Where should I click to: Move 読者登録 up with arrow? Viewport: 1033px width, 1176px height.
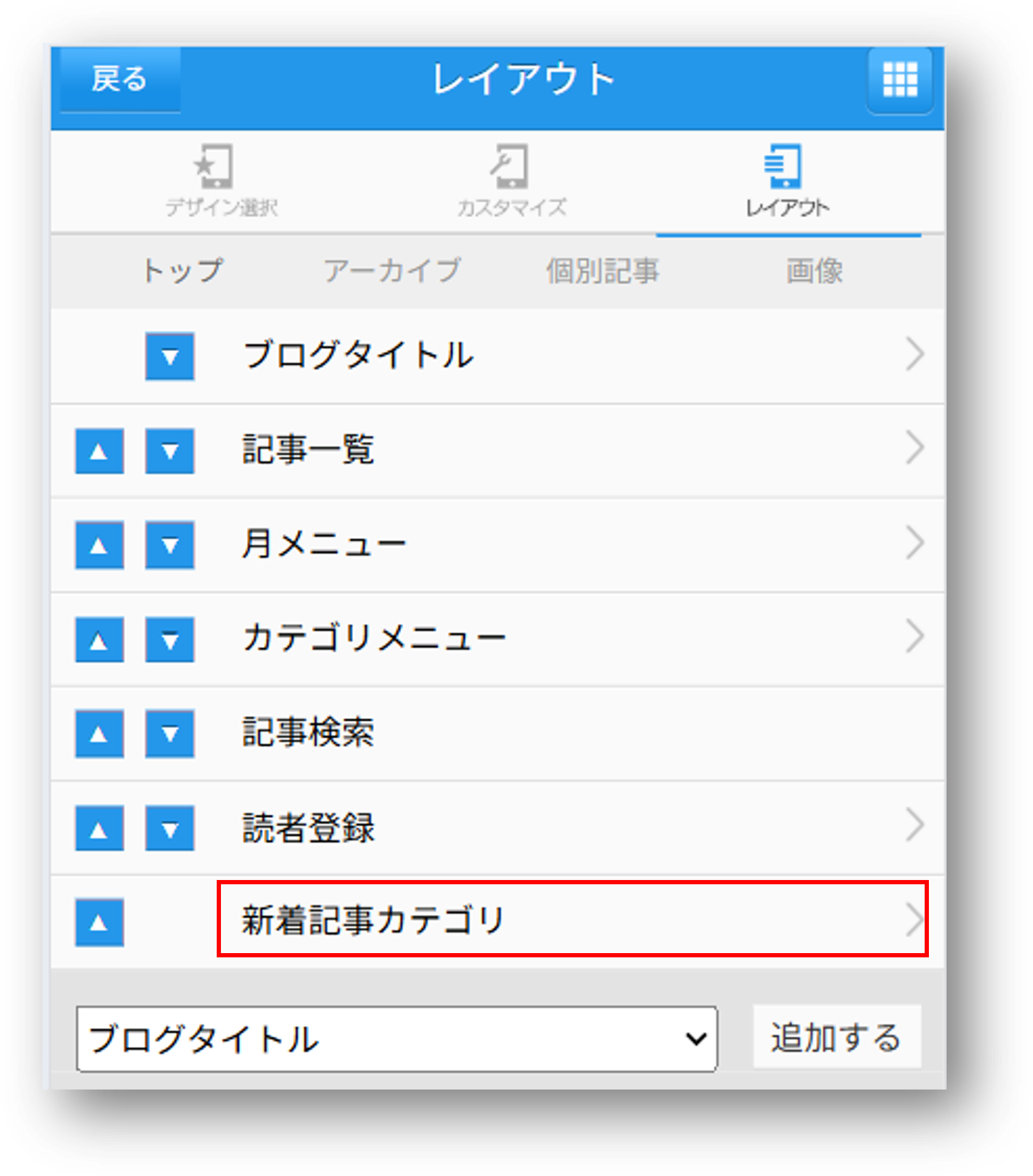99,828
